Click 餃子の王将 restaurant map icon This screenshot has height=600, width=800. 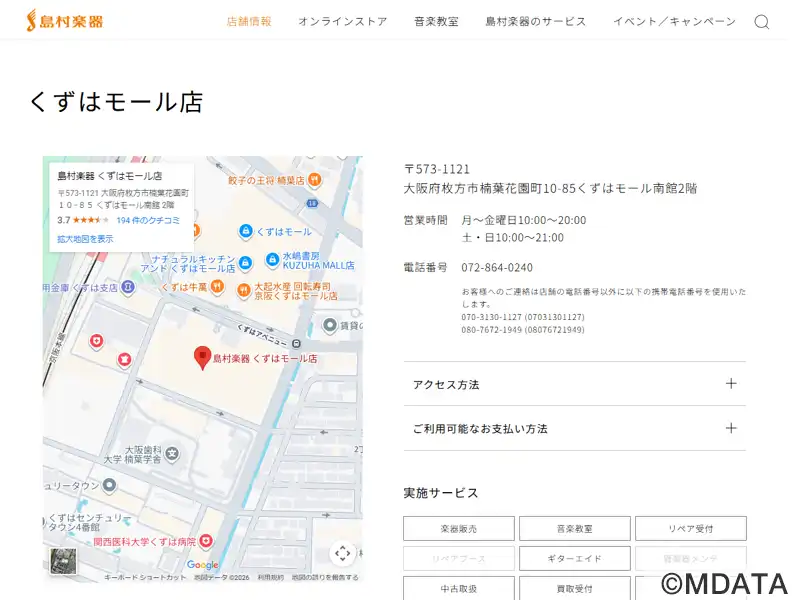pos(315,180)
